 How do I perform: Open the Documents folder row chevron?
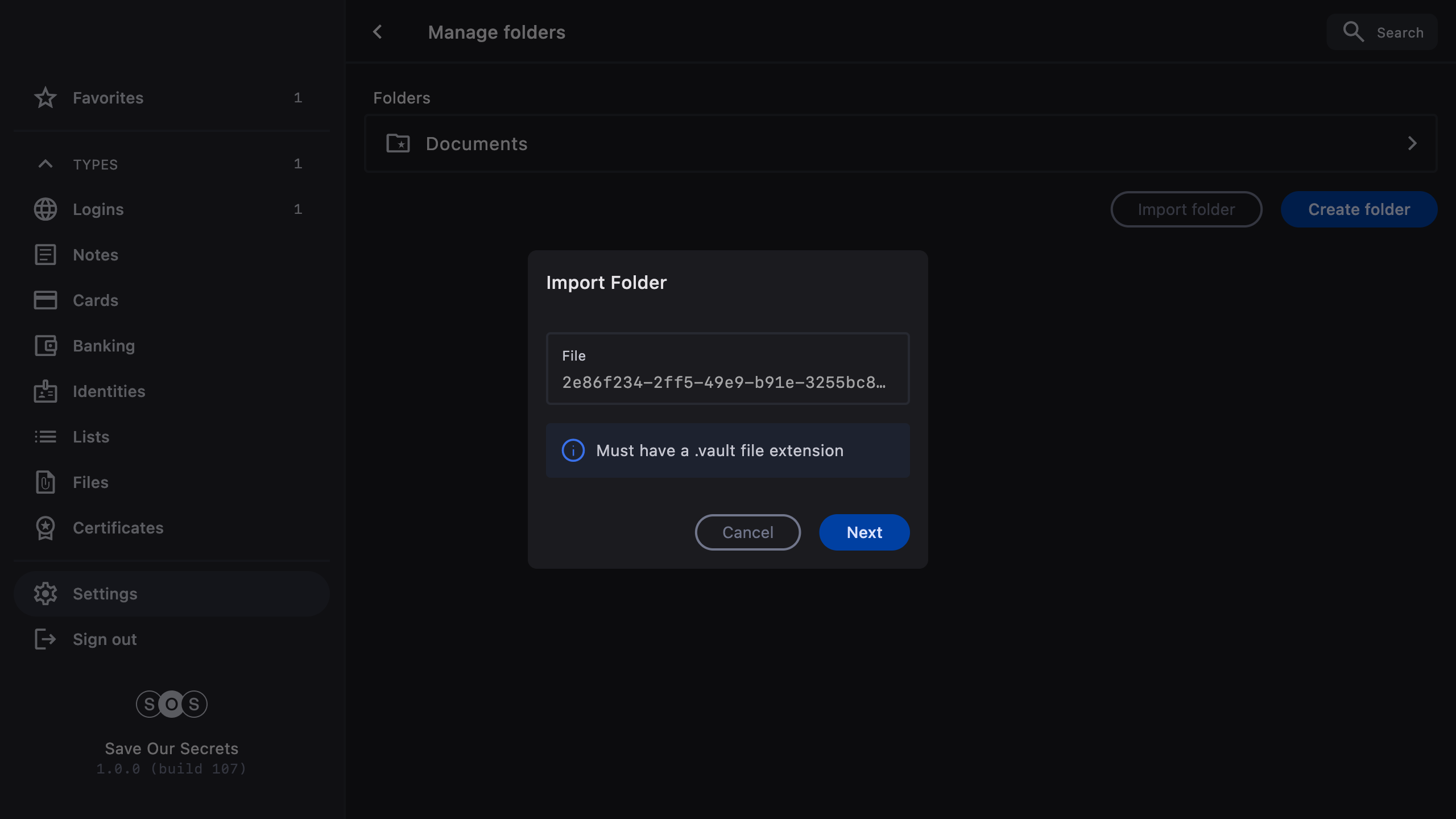click(1412, 143)
